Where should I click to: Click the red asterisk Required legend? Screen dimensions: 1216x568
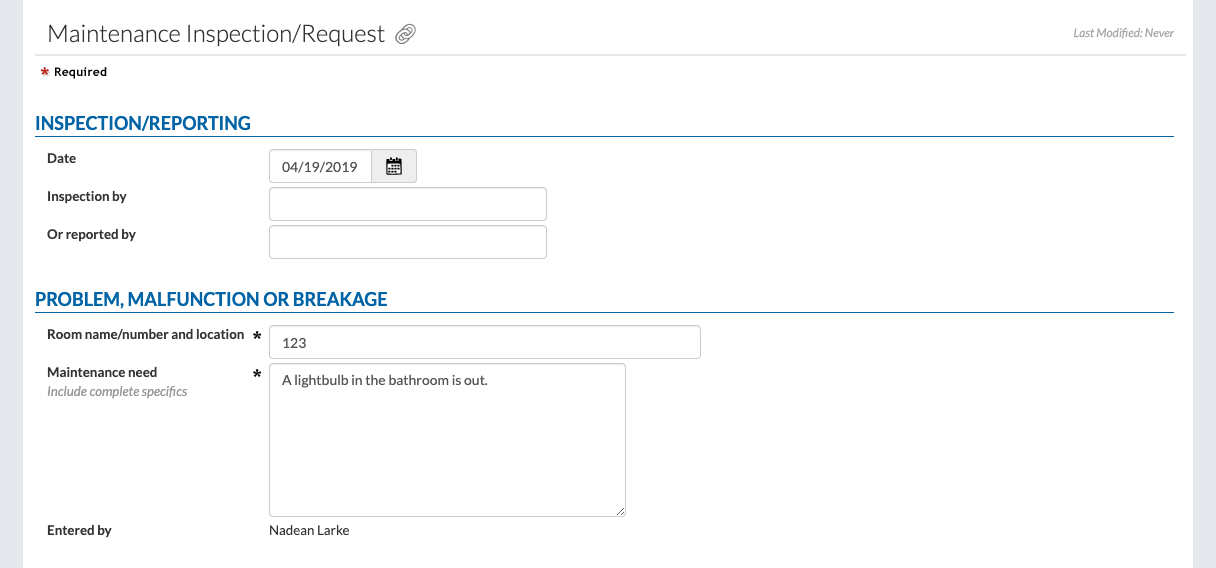(73, 72)
